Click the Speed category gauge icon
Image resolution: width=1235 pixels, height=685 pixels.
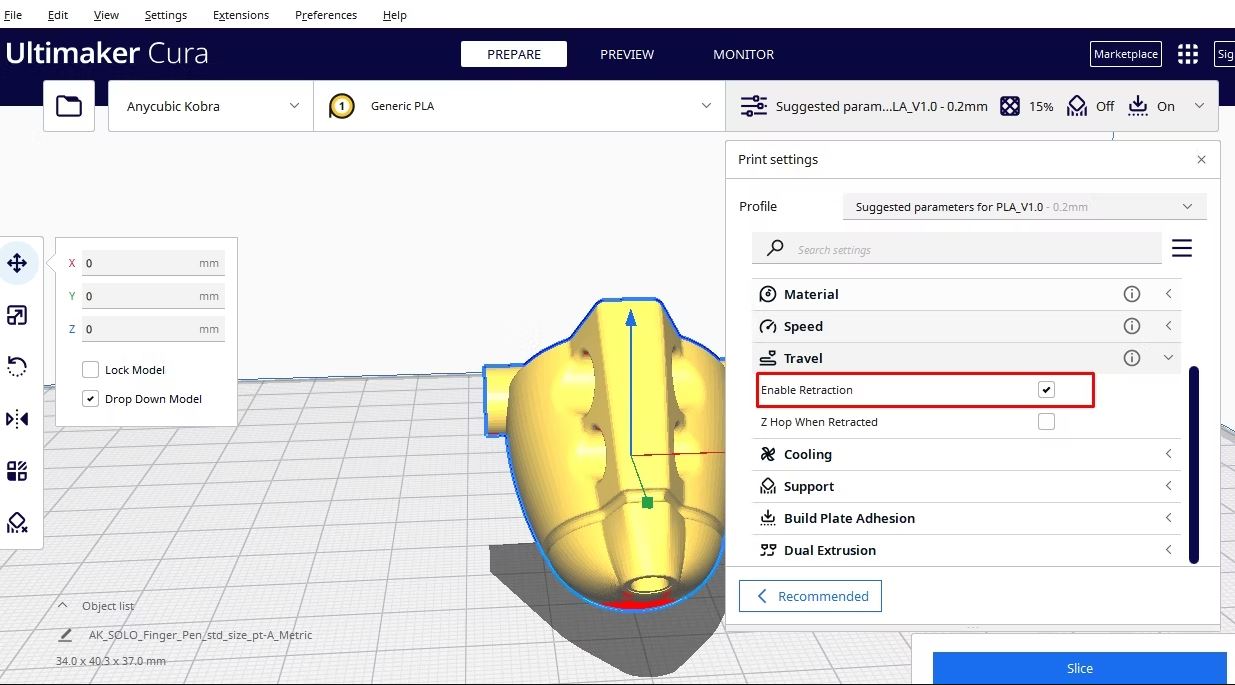[x=768, y=326]
